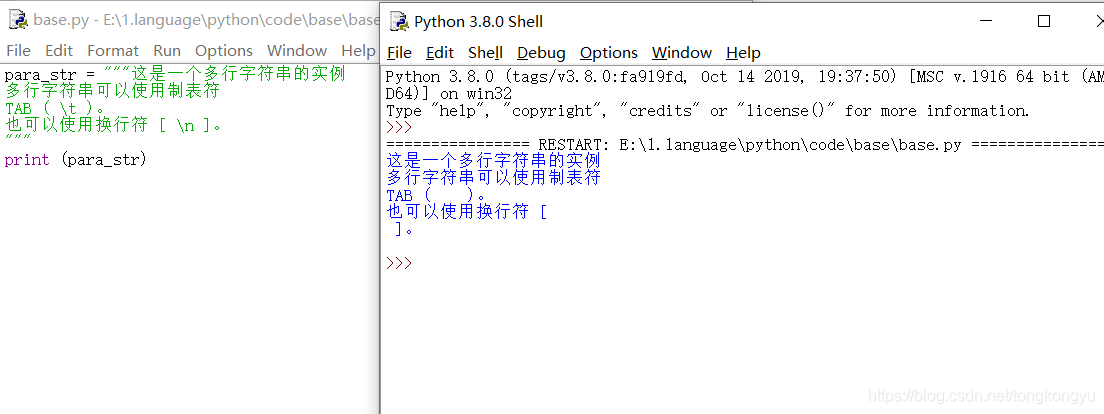Click the para_str assignment line in editor
This screenshot has height=414, width=1104.
pos(175,75)
